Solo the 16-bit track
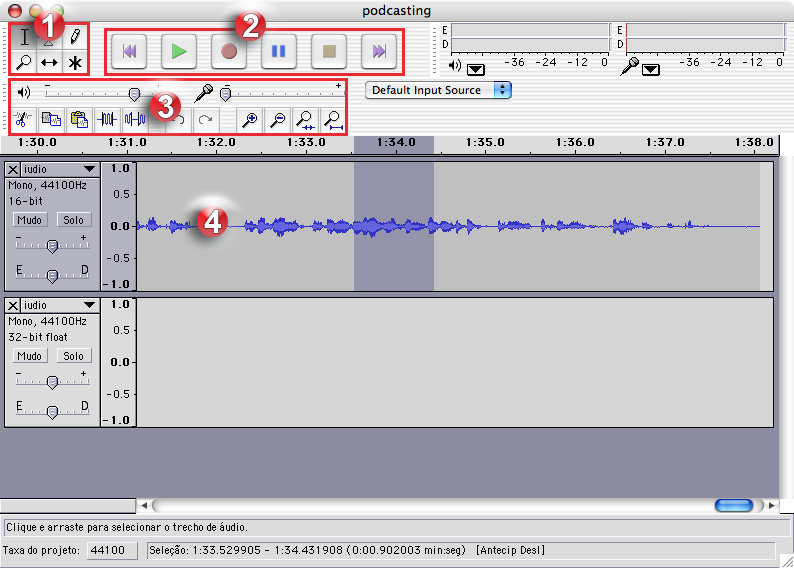The image size is (794, 568). click(x=74, y=220)
